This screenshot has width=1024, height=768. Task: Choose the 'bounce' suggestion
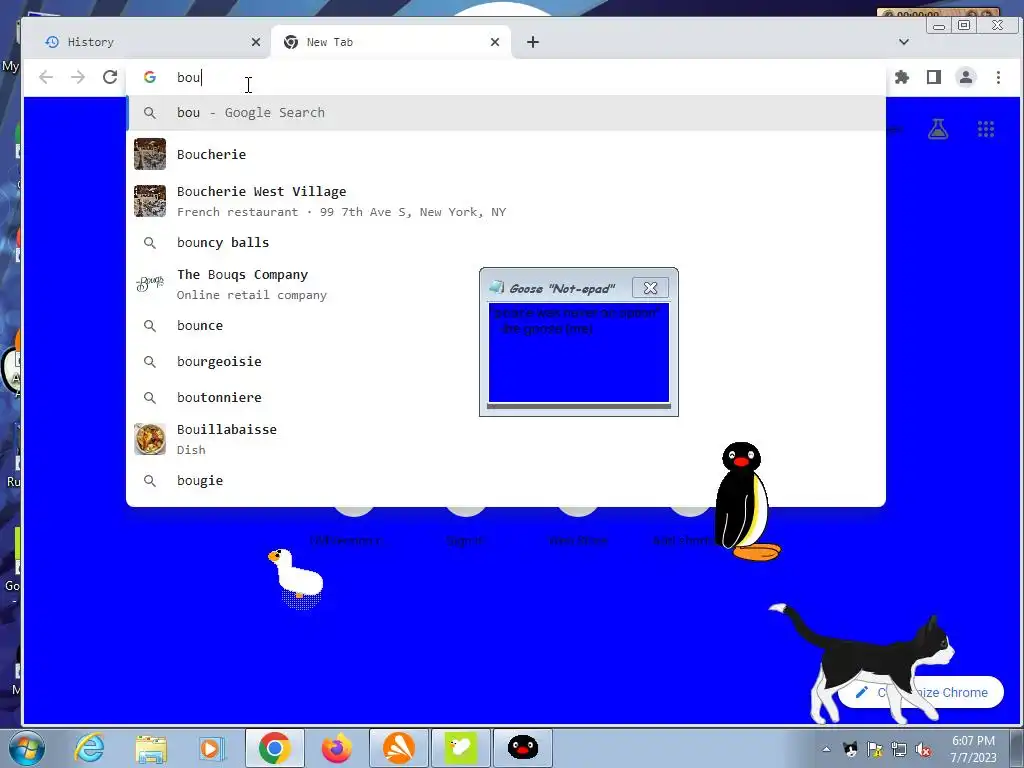pos(505,325)
